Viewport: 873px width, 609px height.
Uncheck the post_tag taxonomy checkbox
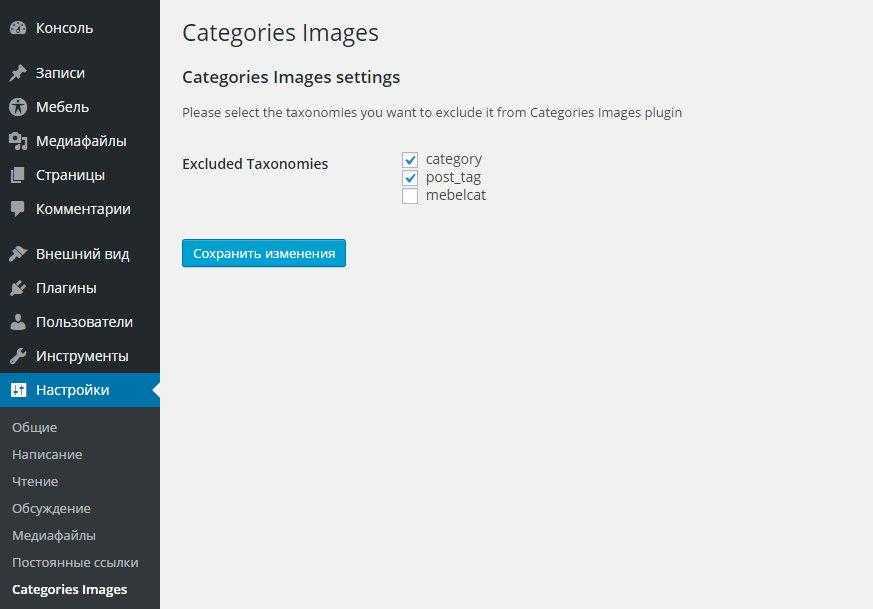click(410, 178)
